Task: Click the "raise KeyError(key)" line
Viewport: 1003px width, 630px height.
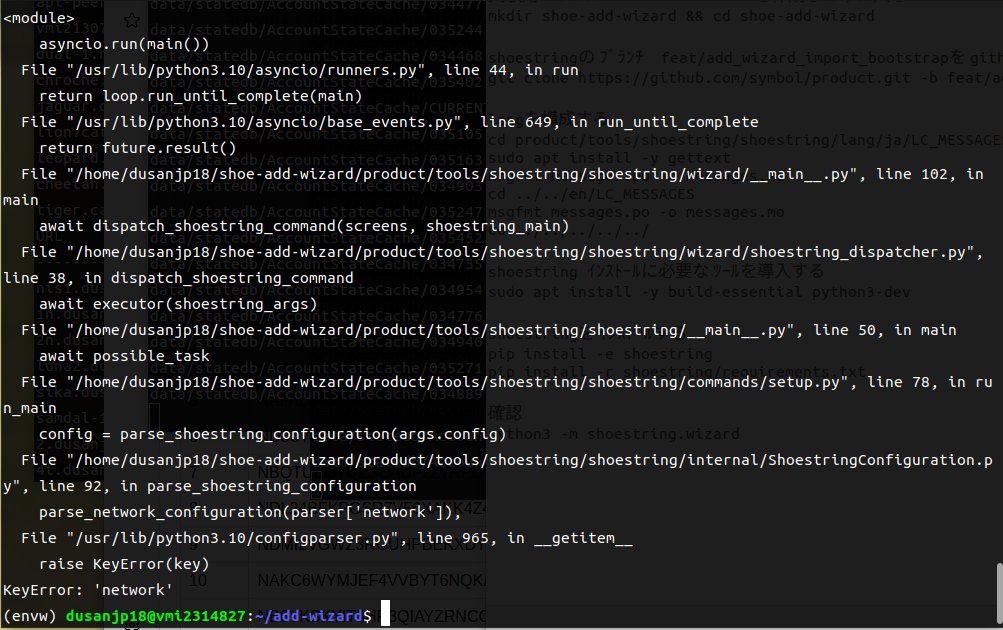Action: tap(124, 563)
